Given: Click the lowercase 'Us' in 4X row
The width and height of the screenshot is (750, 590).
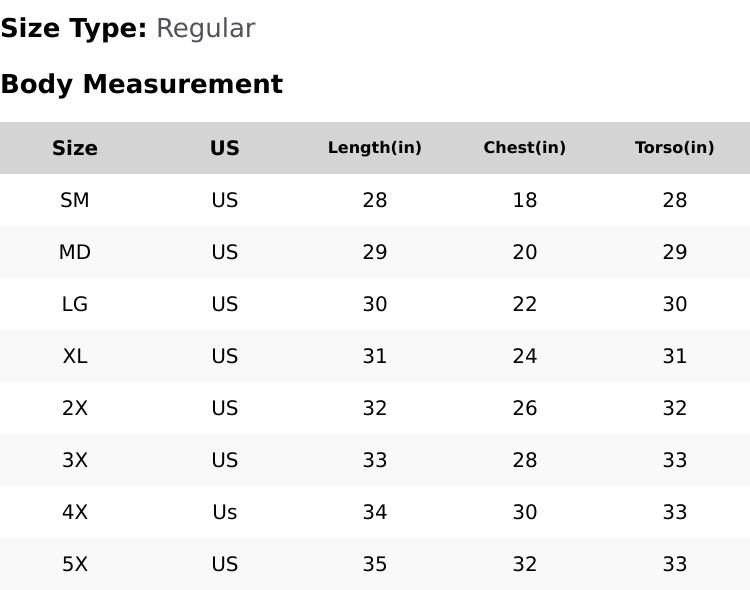Looking at the screenshot, I should click(225, 512).
